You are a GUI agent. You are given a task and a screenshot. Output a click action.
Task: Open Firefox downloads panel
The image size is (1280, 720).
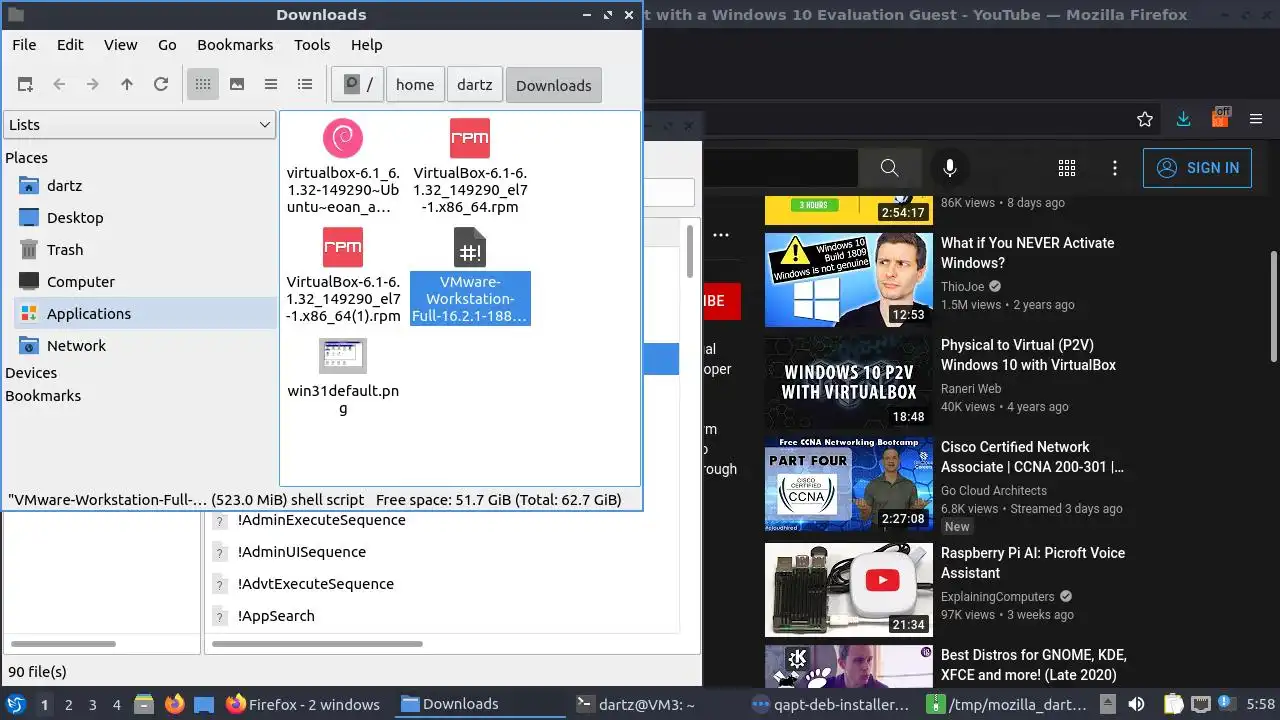[1183, 119]
